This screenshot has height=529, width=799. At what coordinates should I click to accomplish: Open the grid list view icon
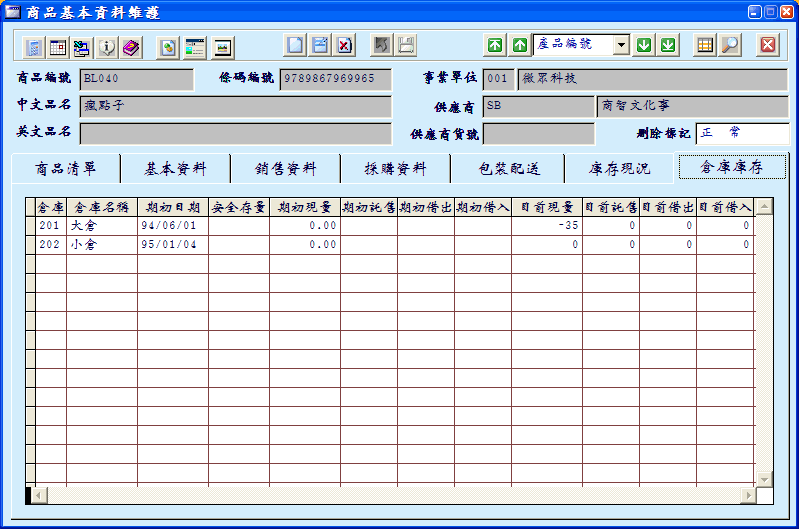click(705, 45)
